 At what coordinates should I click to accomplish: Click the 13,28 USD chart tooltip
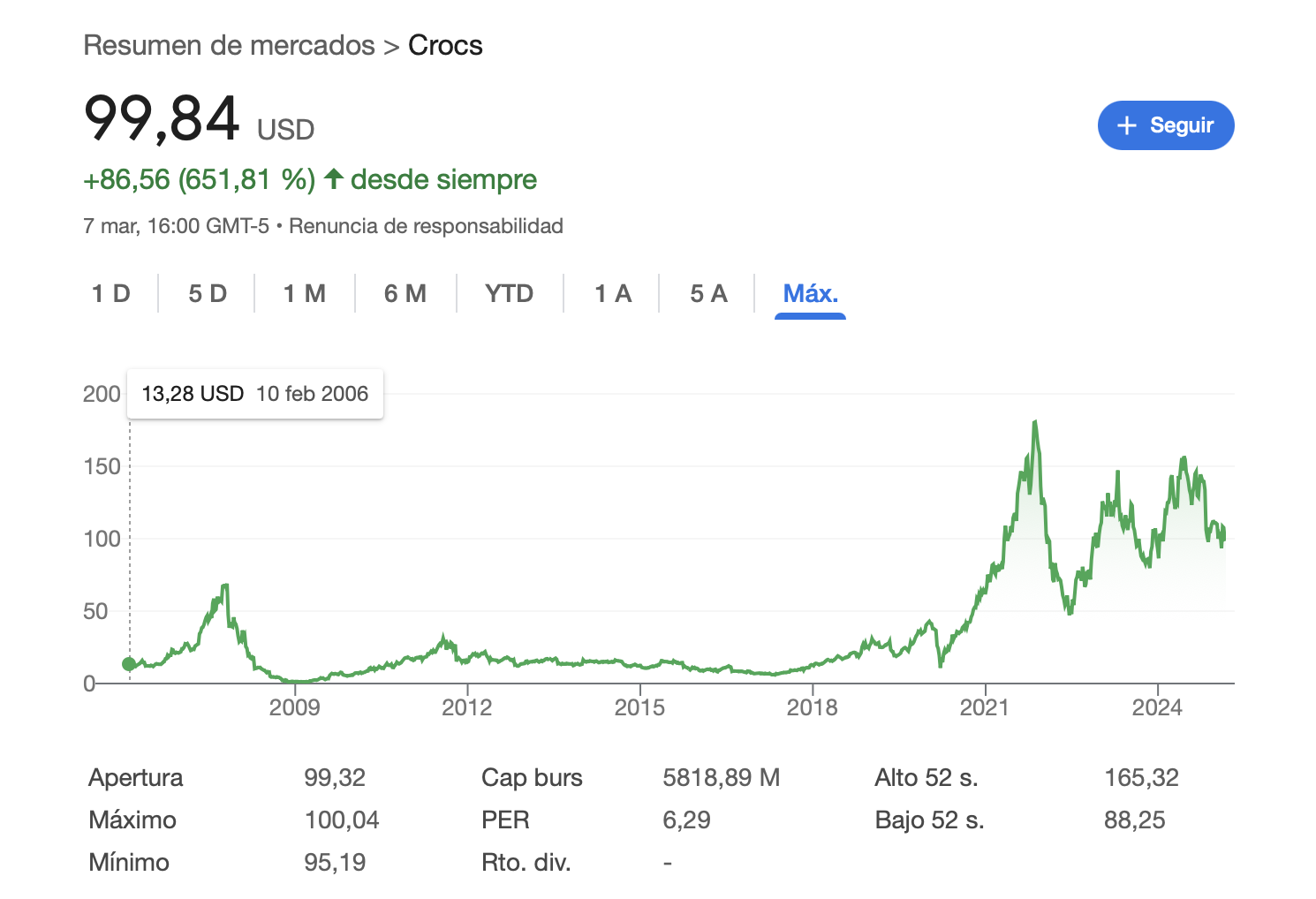coord(255,394)
